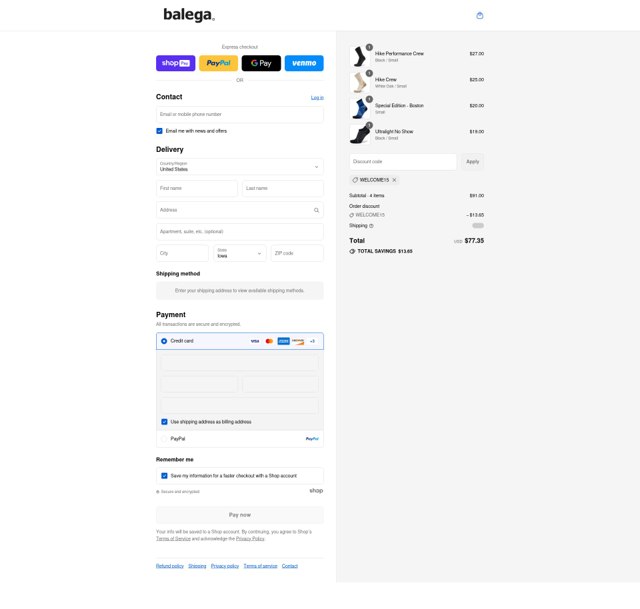Click the Subtotal $91.00 value

tap(477, 196)
